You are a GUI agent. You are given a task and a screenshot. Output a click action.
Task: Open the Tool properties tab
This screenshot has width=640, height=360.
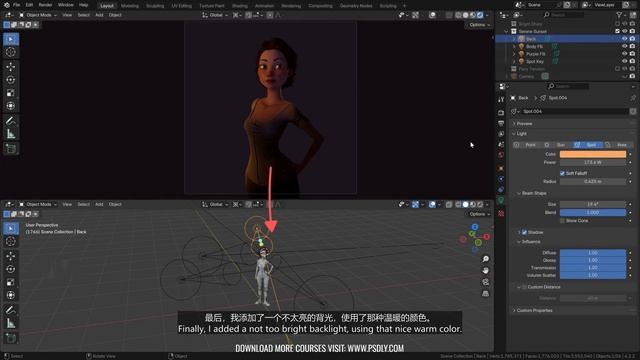pyautogui.click(x=501, y=100)
